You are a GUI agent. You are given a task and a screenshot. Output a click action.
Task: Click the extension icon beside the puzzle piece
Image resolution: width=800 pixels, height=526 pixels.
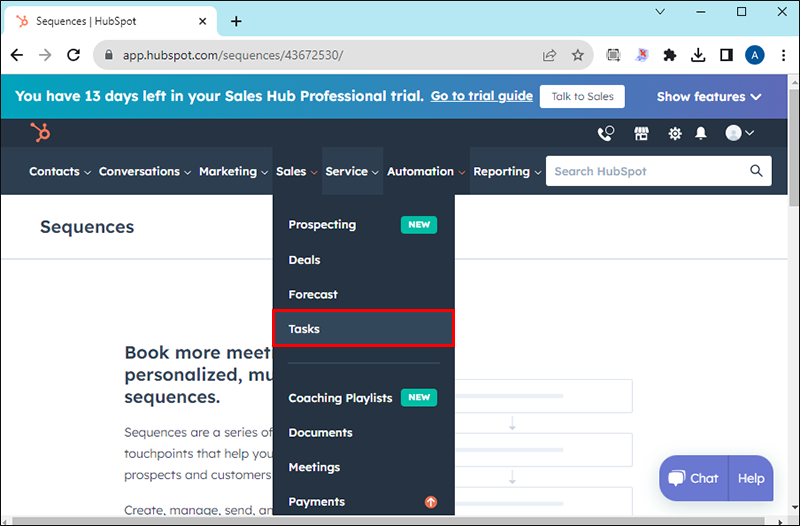642,55
